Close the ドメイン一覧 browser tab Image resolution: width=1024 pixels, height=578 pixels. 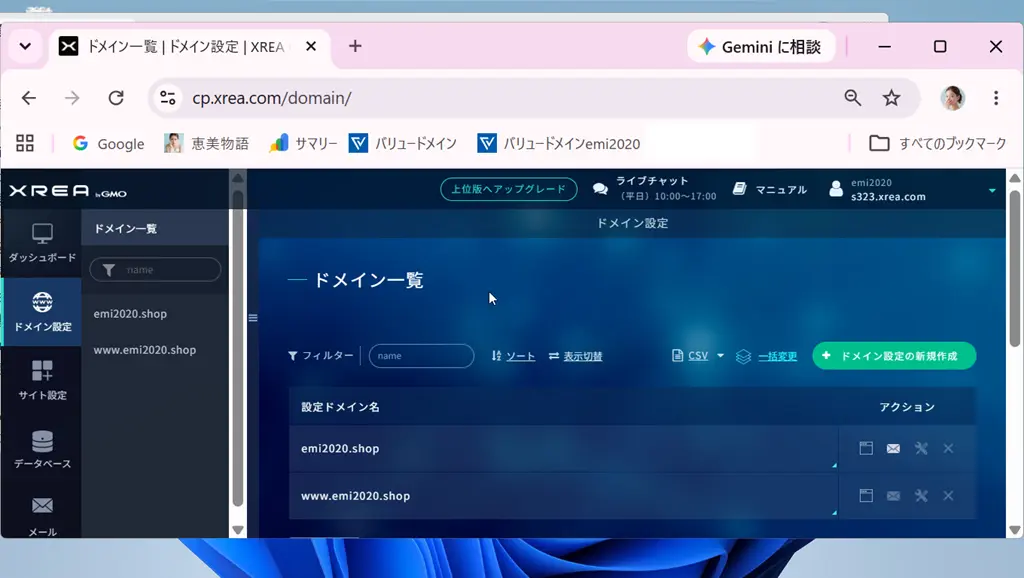pos(311,46)
